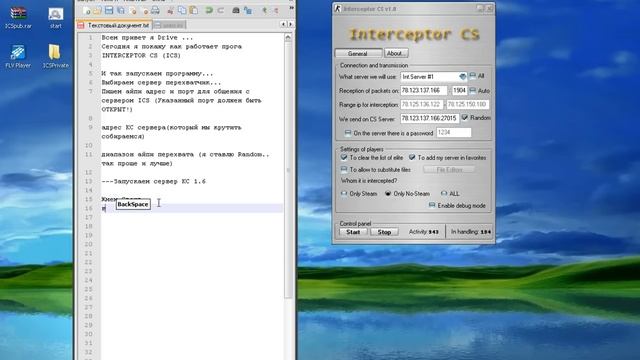Click the line '---Запускаем сервер КС 1.6'
This screenshot has width=640, height=360.
pos(153,181)
